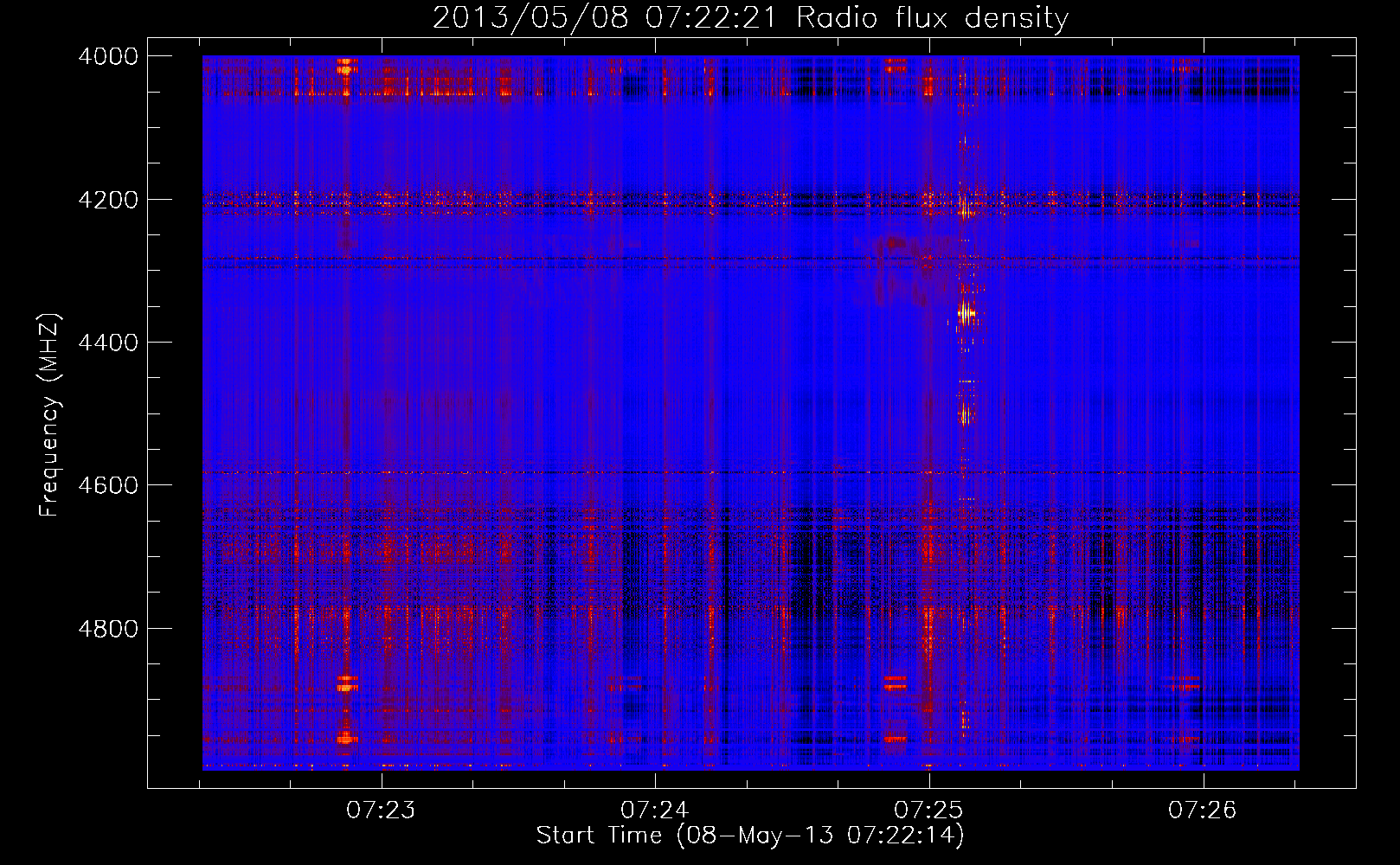
Task: Click the 07:24 time tick label
Action: pos(655,811)
